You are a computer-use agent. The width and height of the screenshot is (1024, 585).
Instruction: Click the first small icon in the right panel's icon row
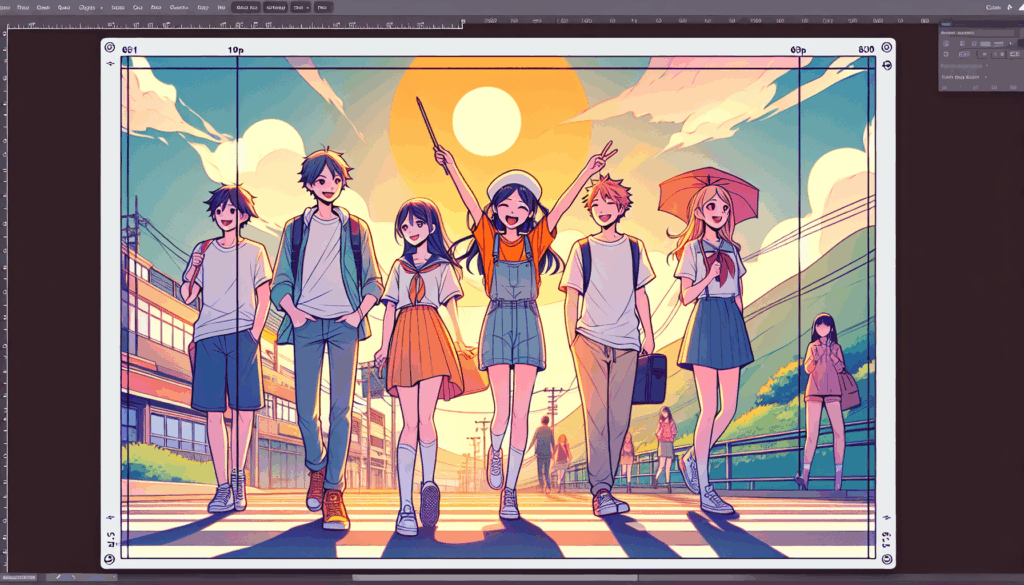point(948,45)
